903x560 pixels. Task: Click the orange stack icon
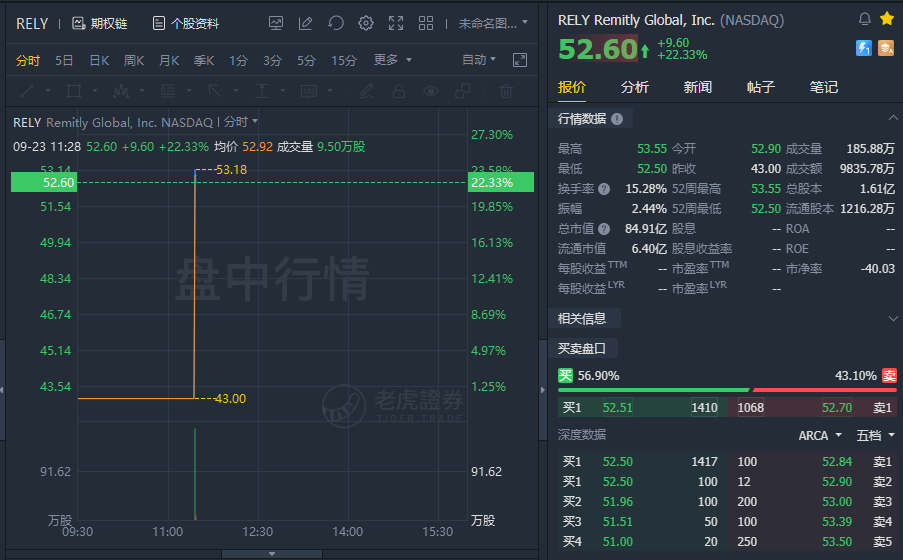tap(886, 48)
